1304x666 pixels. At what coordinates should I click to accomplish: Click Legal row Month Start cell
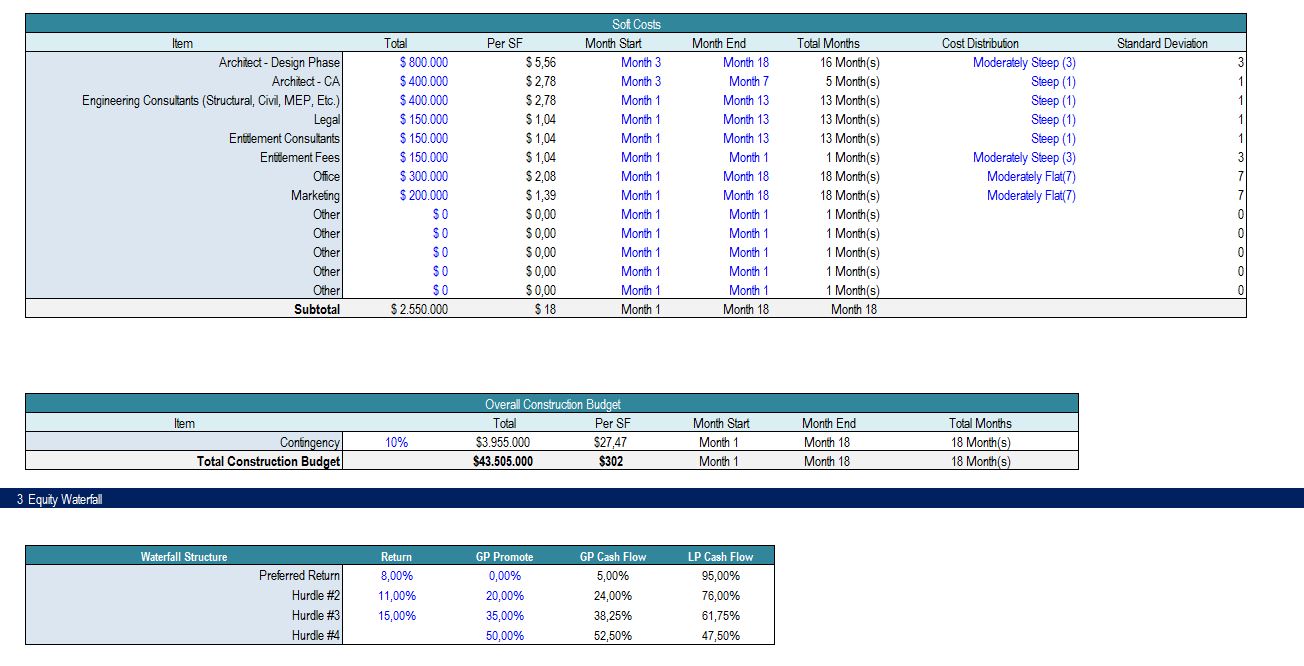click(x=641, y=119)
